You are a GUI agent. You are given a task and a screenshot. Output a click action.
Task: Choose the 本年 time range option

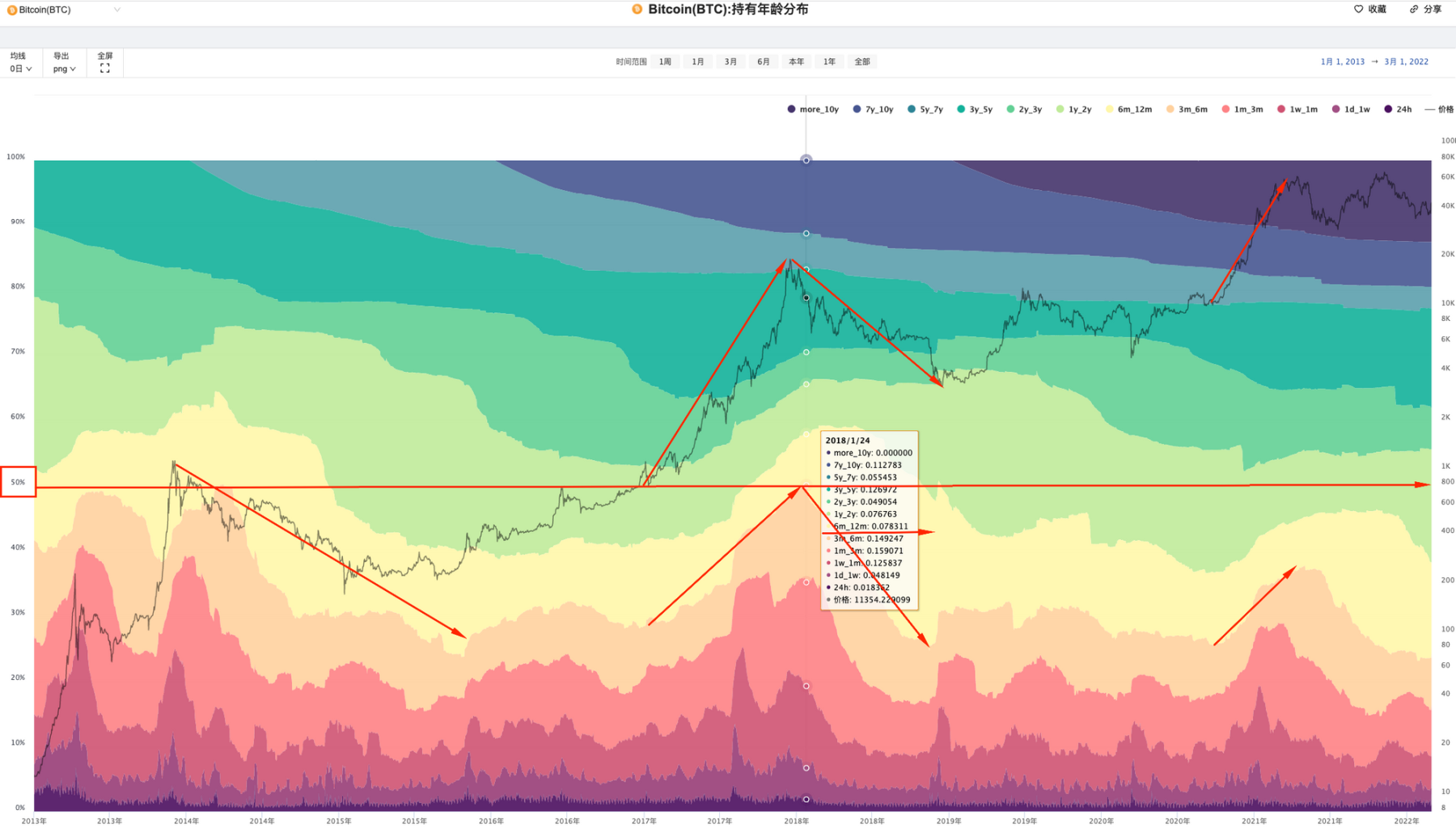(796, 61)
